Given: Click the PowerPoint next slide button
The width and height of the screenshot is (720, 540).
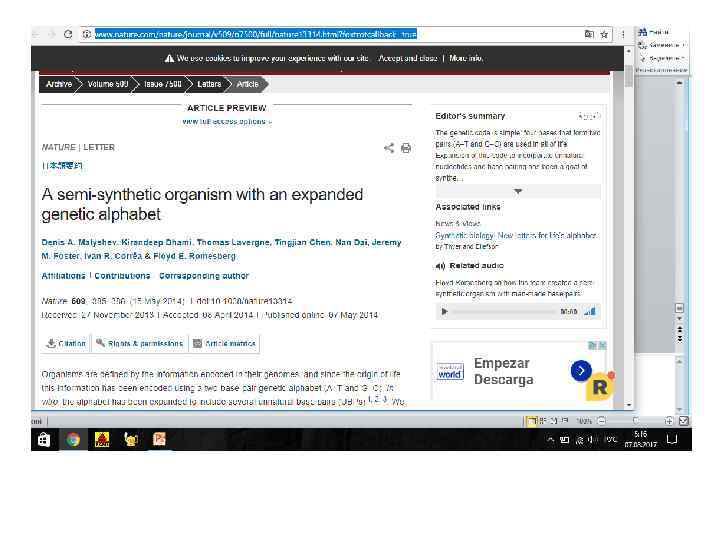Looking at the screenshot, I should [680, 339].
